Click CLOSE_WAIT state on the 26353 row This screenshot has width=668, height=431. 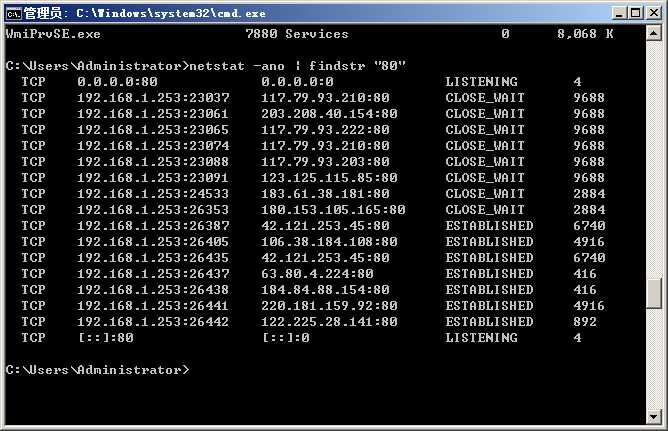[485, 210]
